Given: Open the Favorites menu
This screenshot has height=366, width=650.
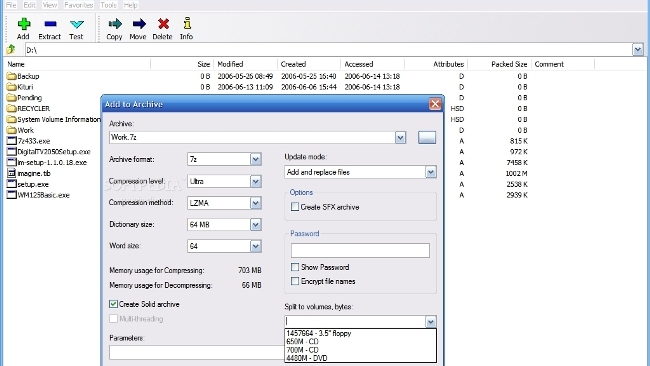Looking at the screenshot, I should click(79, 5).
